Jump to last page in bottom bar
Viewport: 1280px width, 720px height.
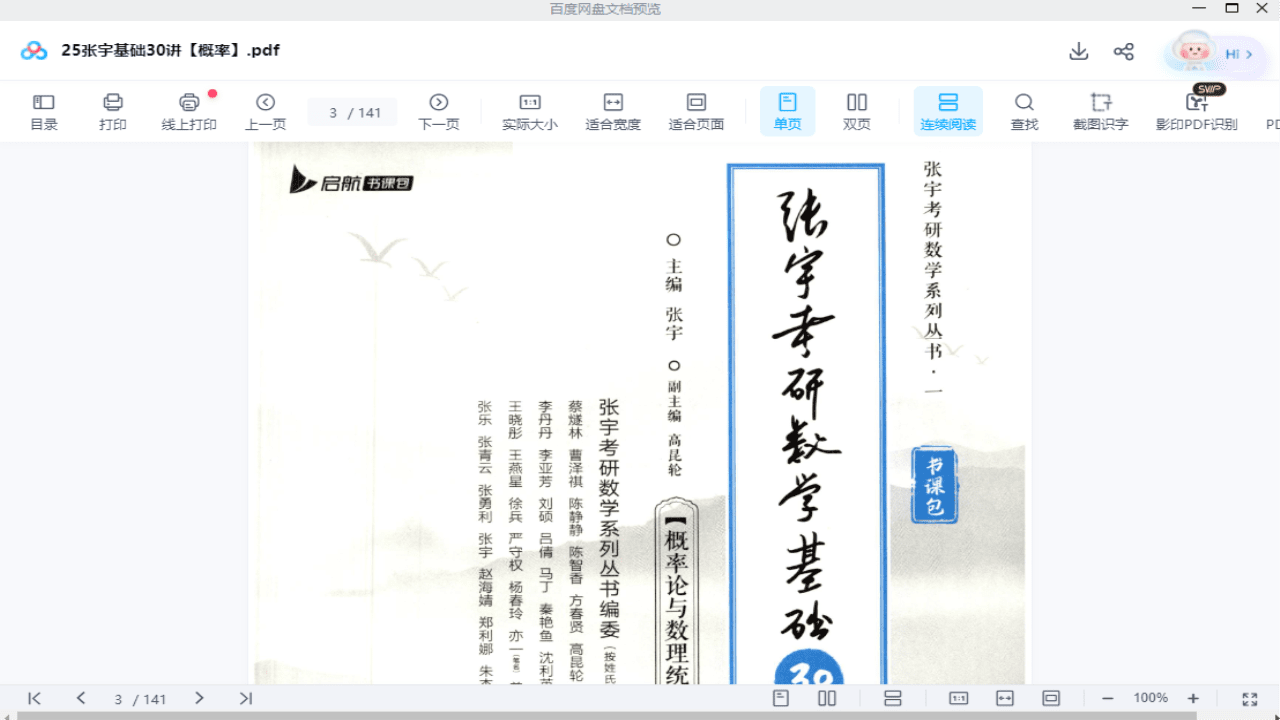click(246, 698)
